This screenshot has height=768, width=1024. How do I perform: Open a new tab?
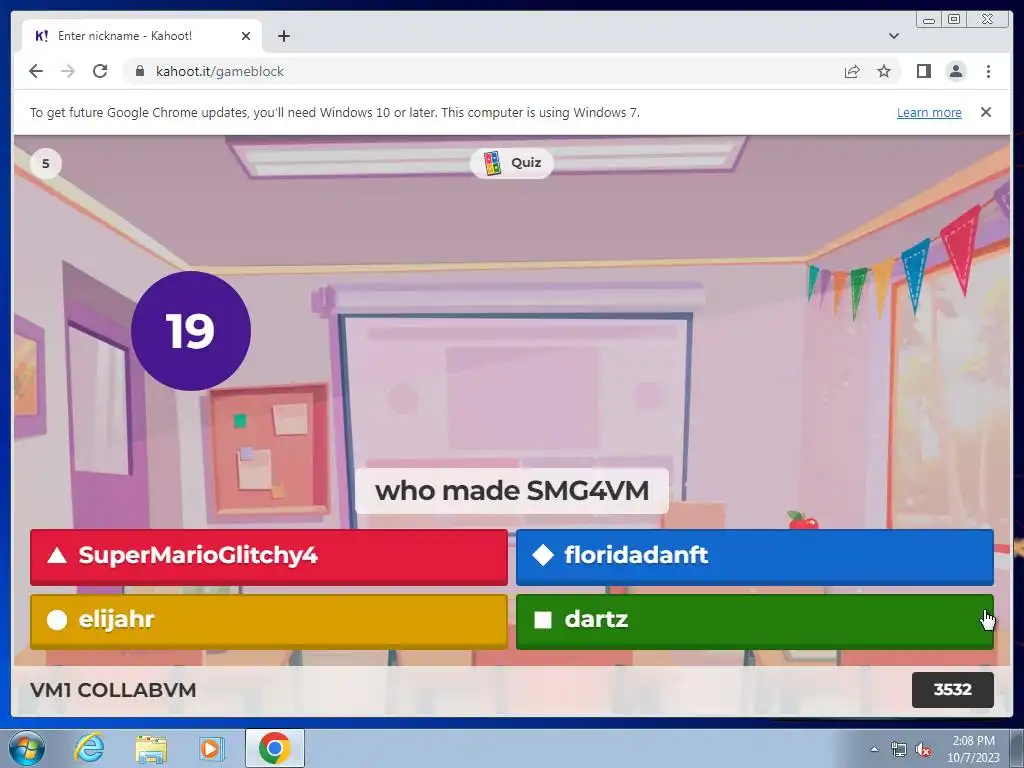pos(284,36)
